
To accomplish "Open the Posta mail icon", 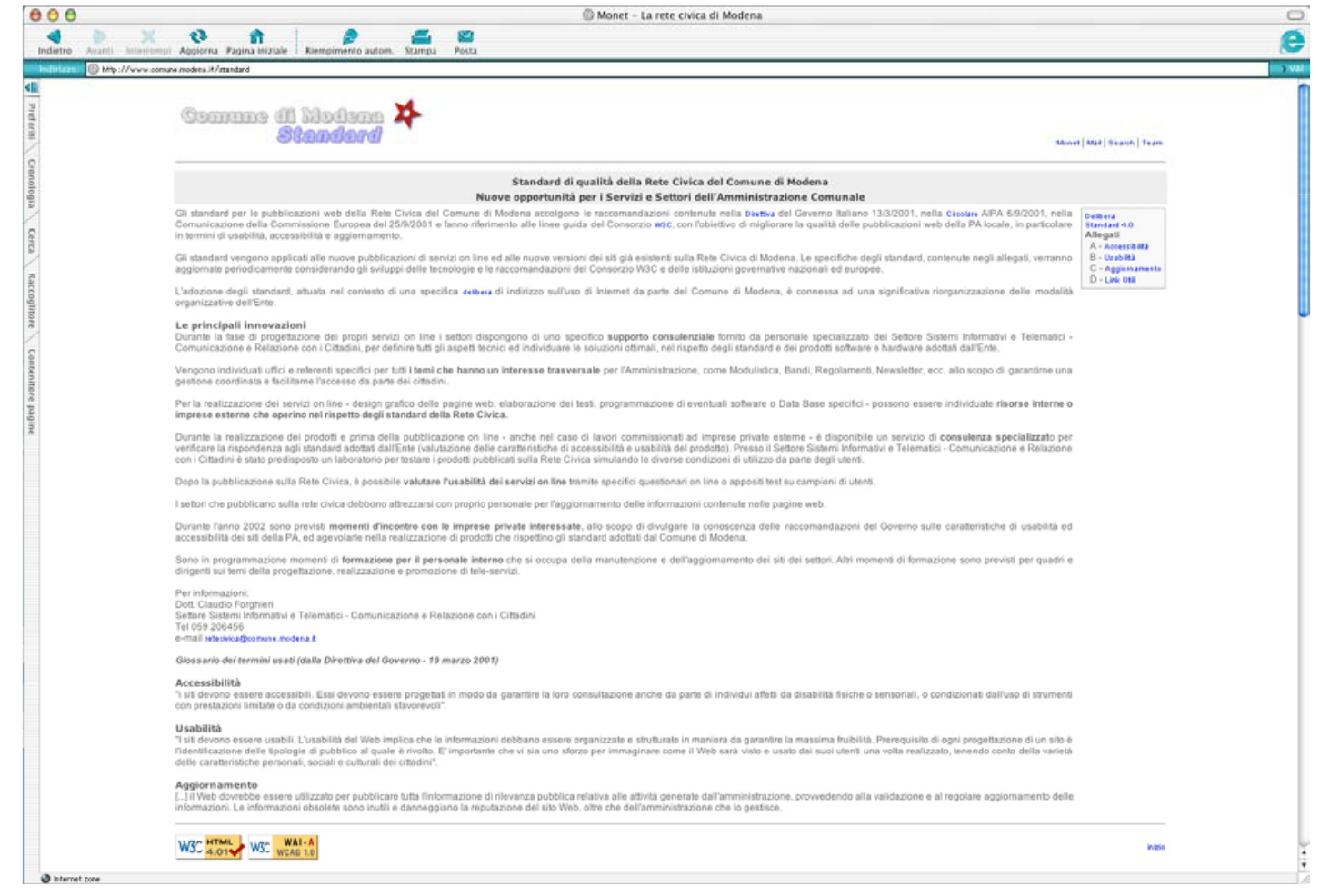I will (465, 37).
